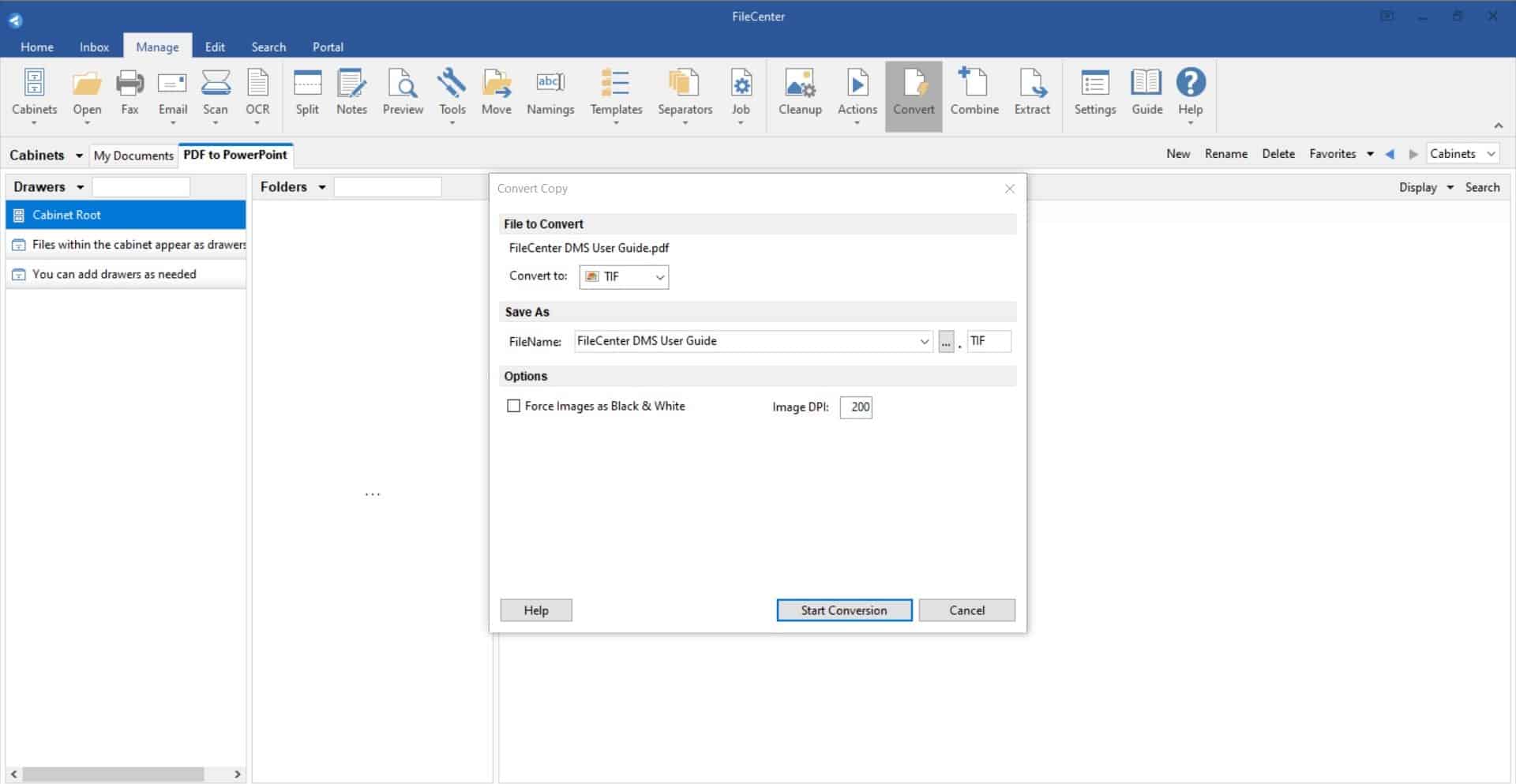
Task: Expand the FileName dropdown list
Action: click(924, 341)
